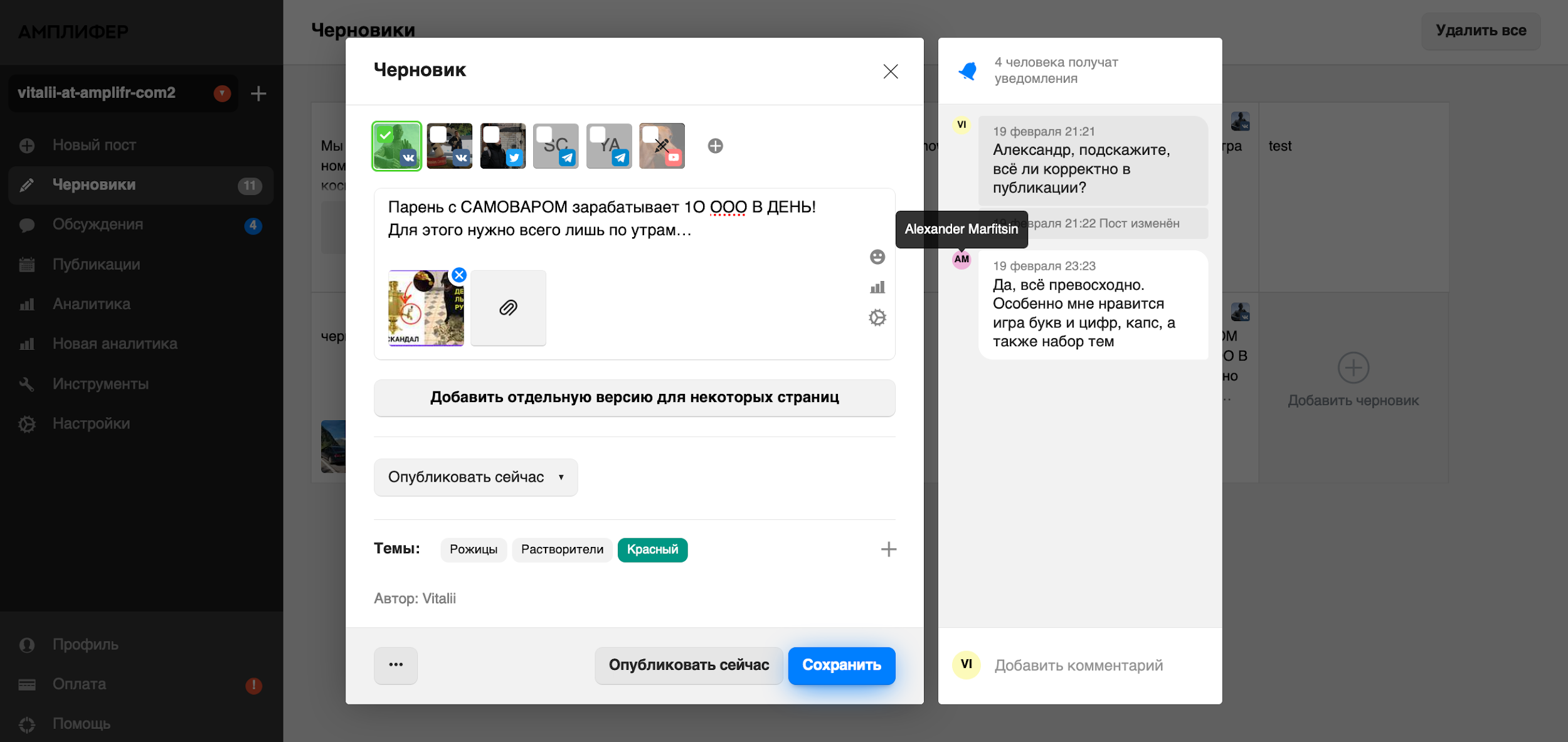The image size is (1568, 742).
Task: Click the red payment alert badge
Action: pyautogui.click(x=253, y=686)
